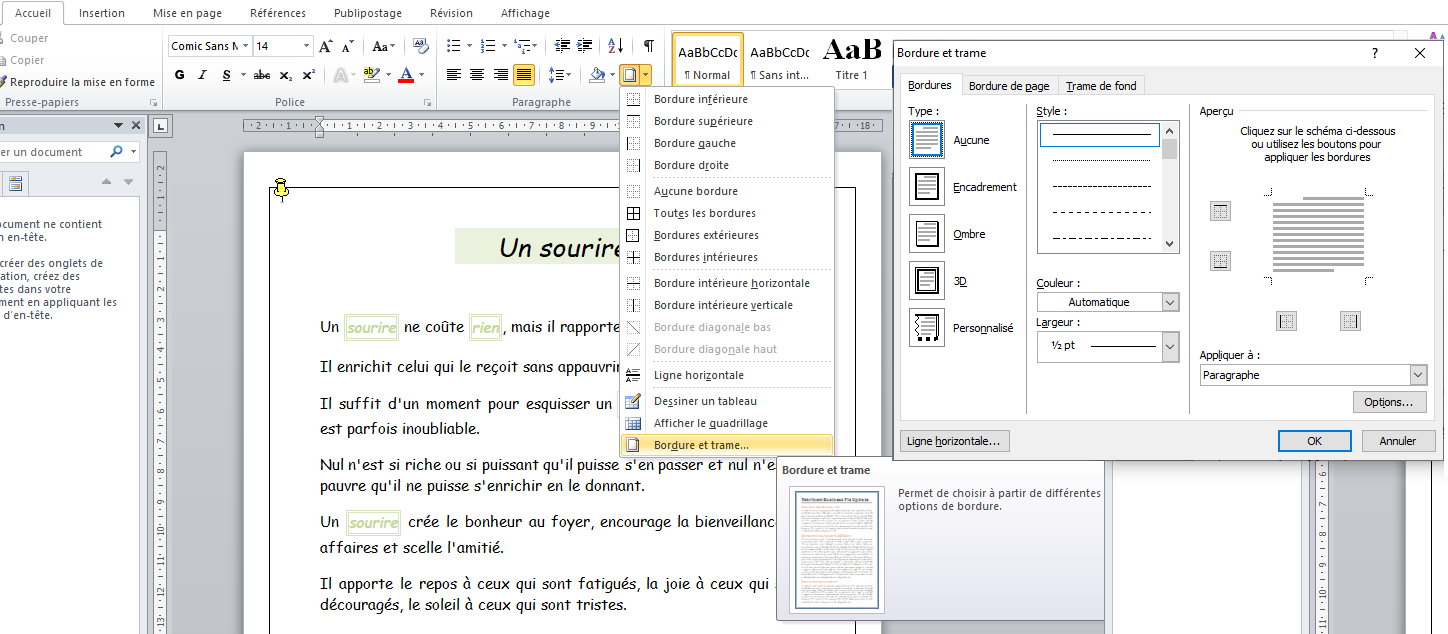This screenshot has width=1448, height=634.
Task: Click the sort A-Z icon in the ribbon
Action: point(616,46)
